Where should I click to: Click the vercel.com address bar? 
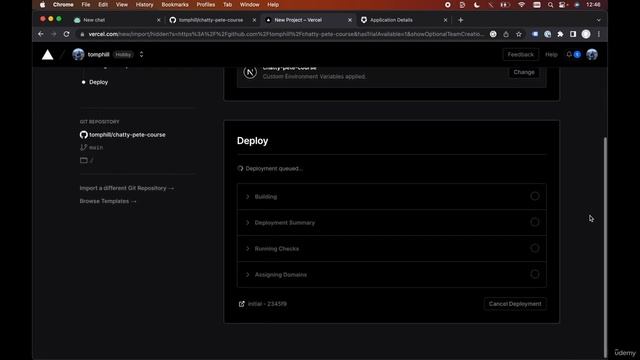(x=286, y=34)
